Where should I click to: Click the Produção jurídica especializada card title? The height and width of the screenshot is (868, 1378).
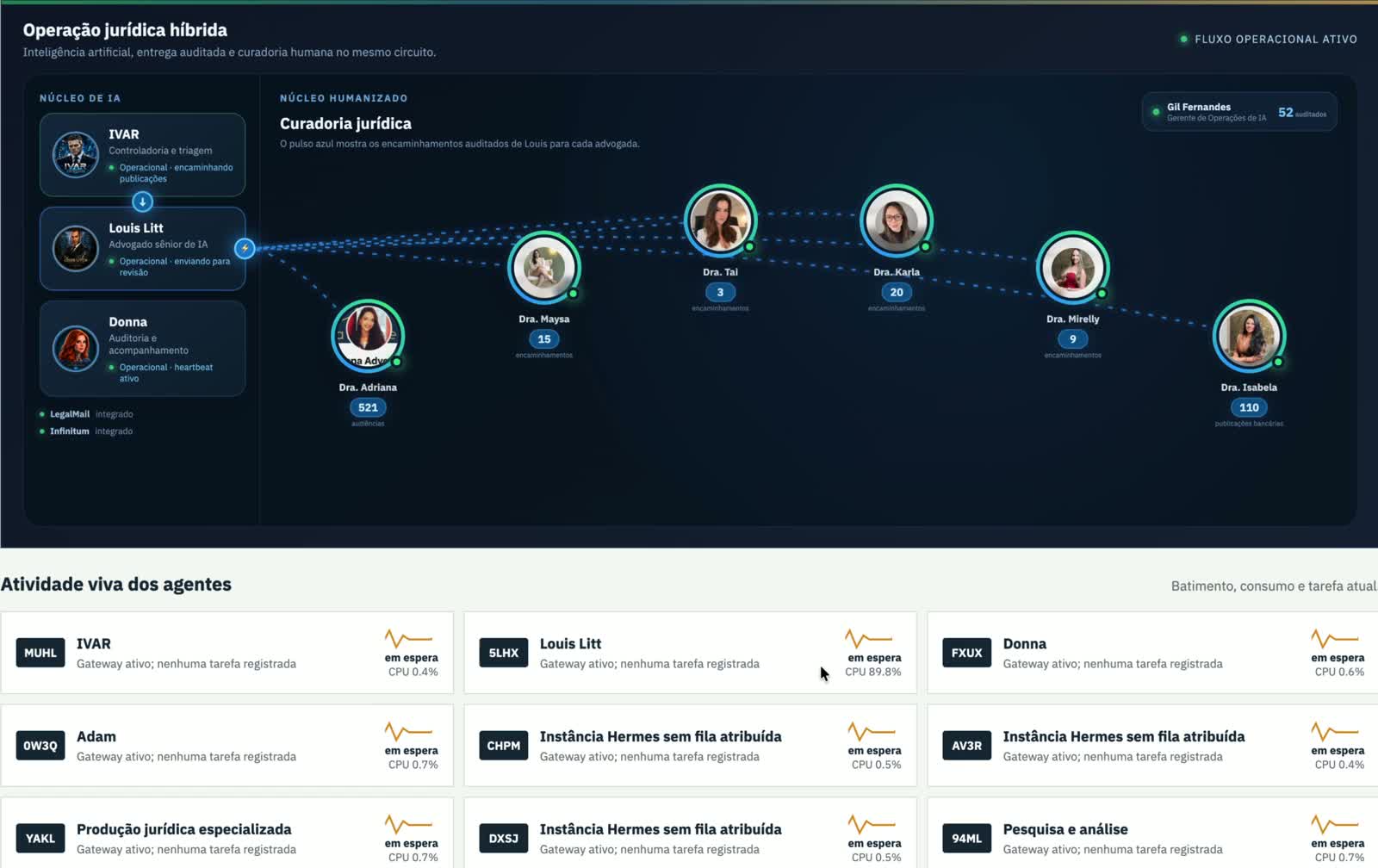pos(184,829)
